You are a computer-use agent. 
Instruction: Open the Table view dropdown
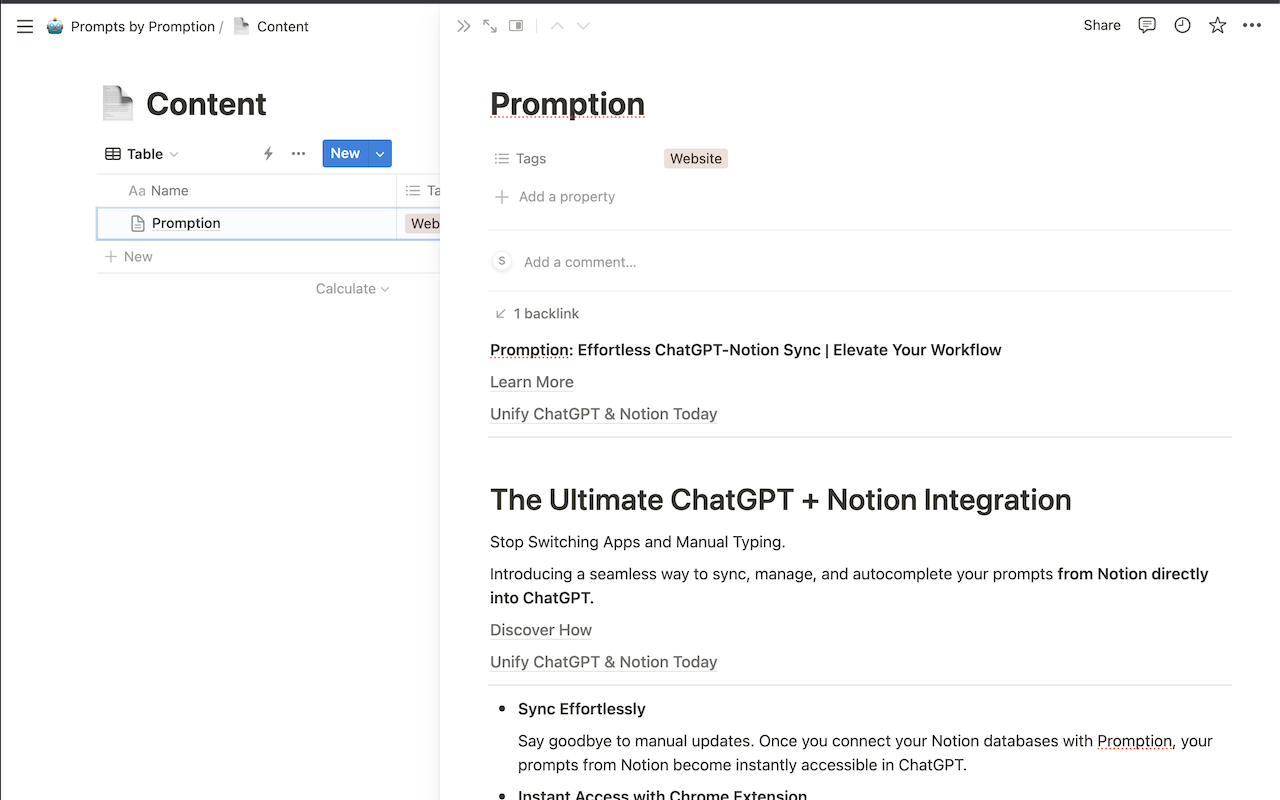142,154
